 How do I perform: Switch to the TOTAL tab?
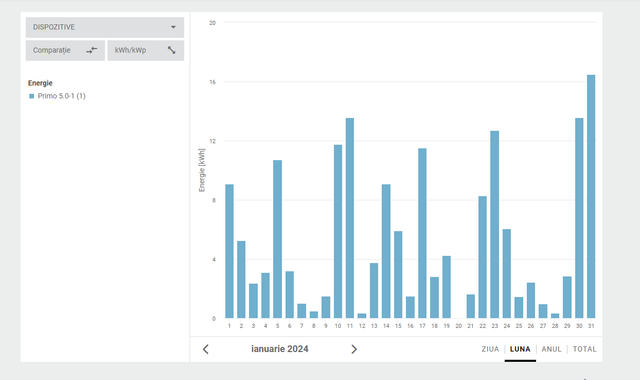point(584,349)
